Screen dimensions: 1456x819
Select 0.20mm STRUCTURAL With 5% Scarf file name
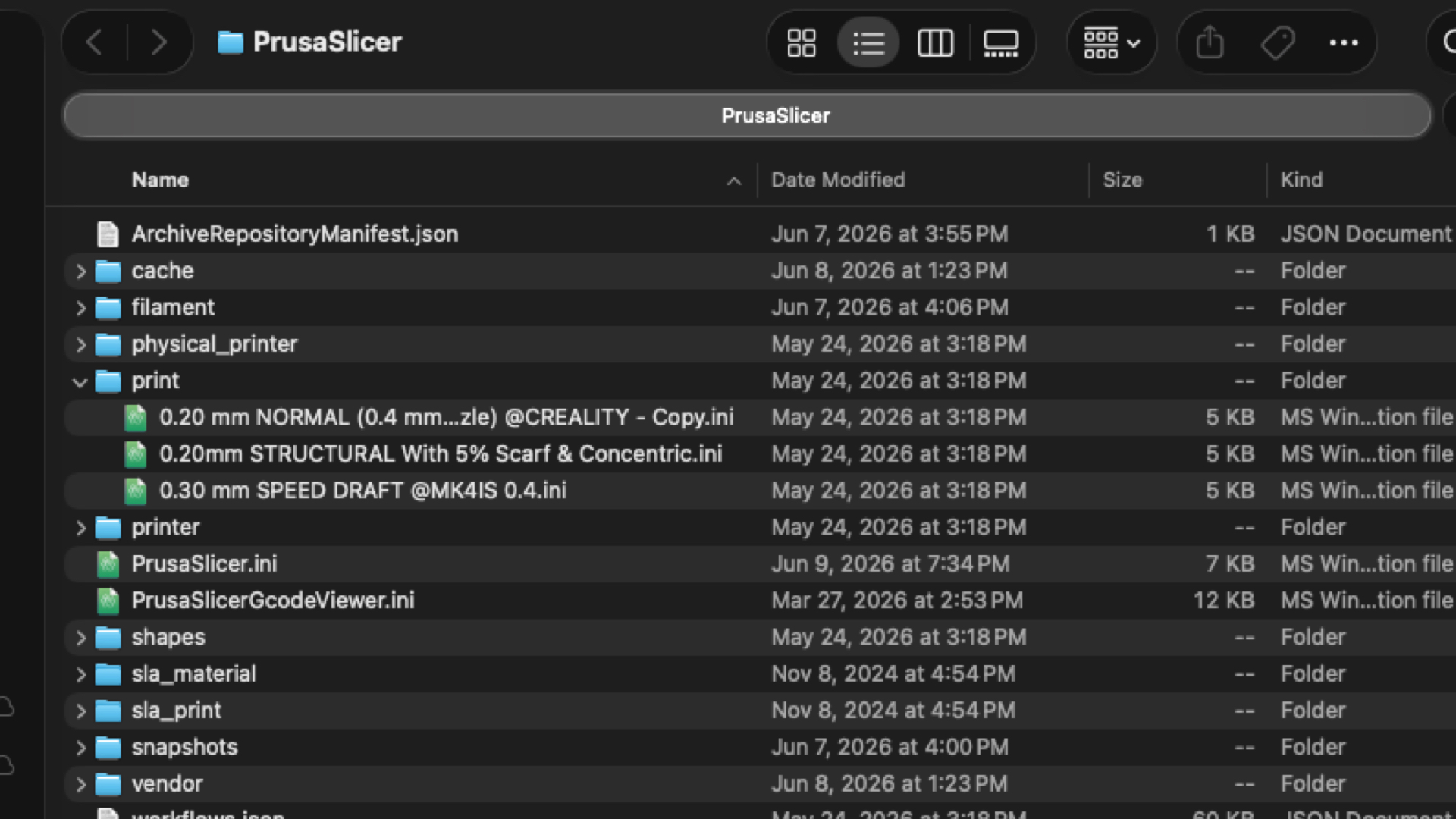(441, 453)
